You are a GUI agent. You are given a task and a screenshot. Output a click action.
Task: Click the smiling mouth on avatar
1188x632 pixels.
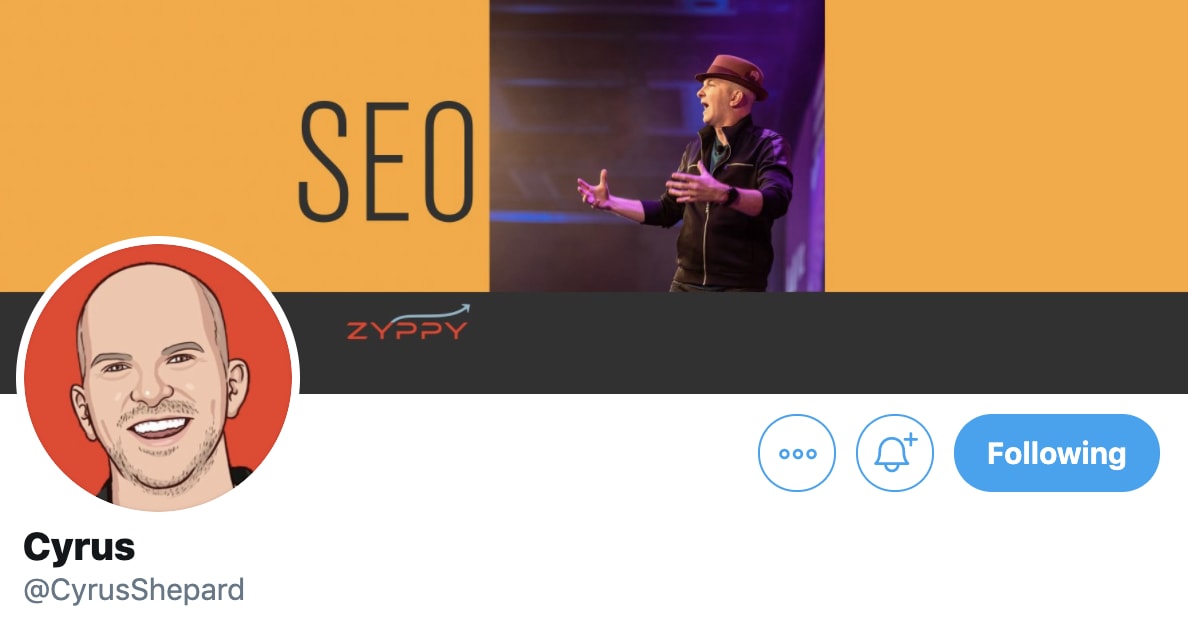coord(160,428)
